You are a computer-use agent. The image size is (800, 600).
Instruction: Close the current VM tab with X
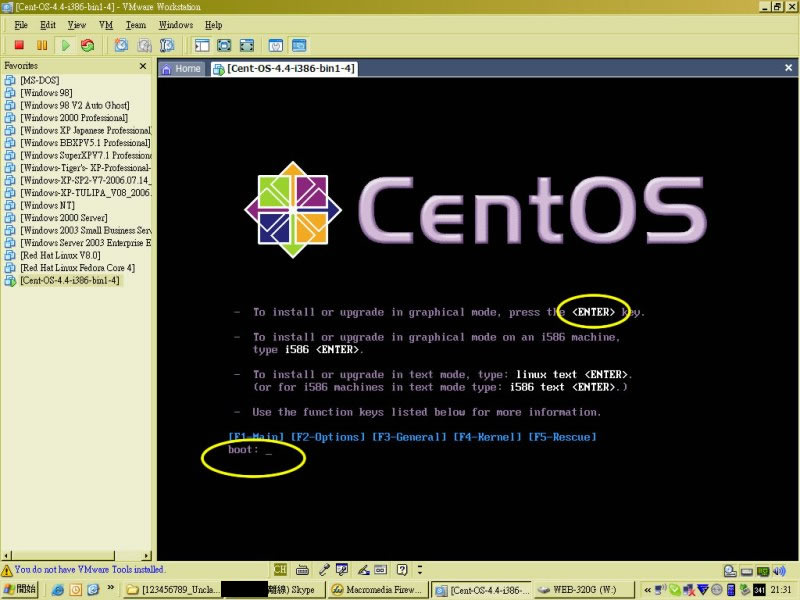(x=788, y=67)
